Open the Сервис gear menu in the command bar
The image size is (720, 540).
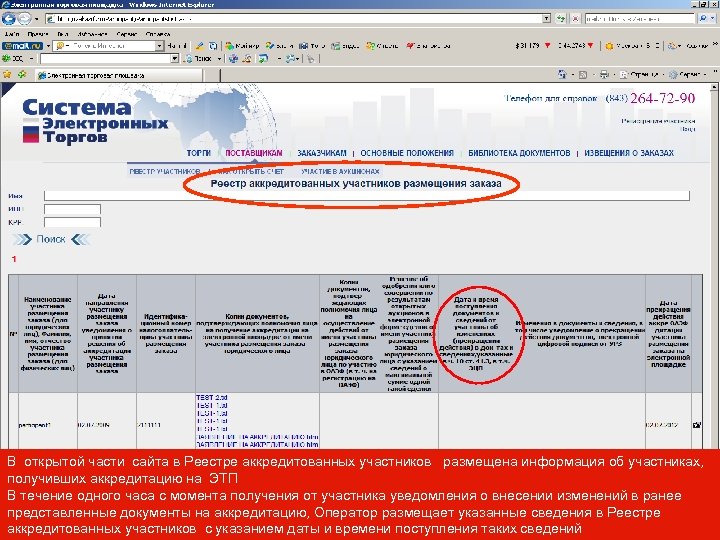point(687,74)
